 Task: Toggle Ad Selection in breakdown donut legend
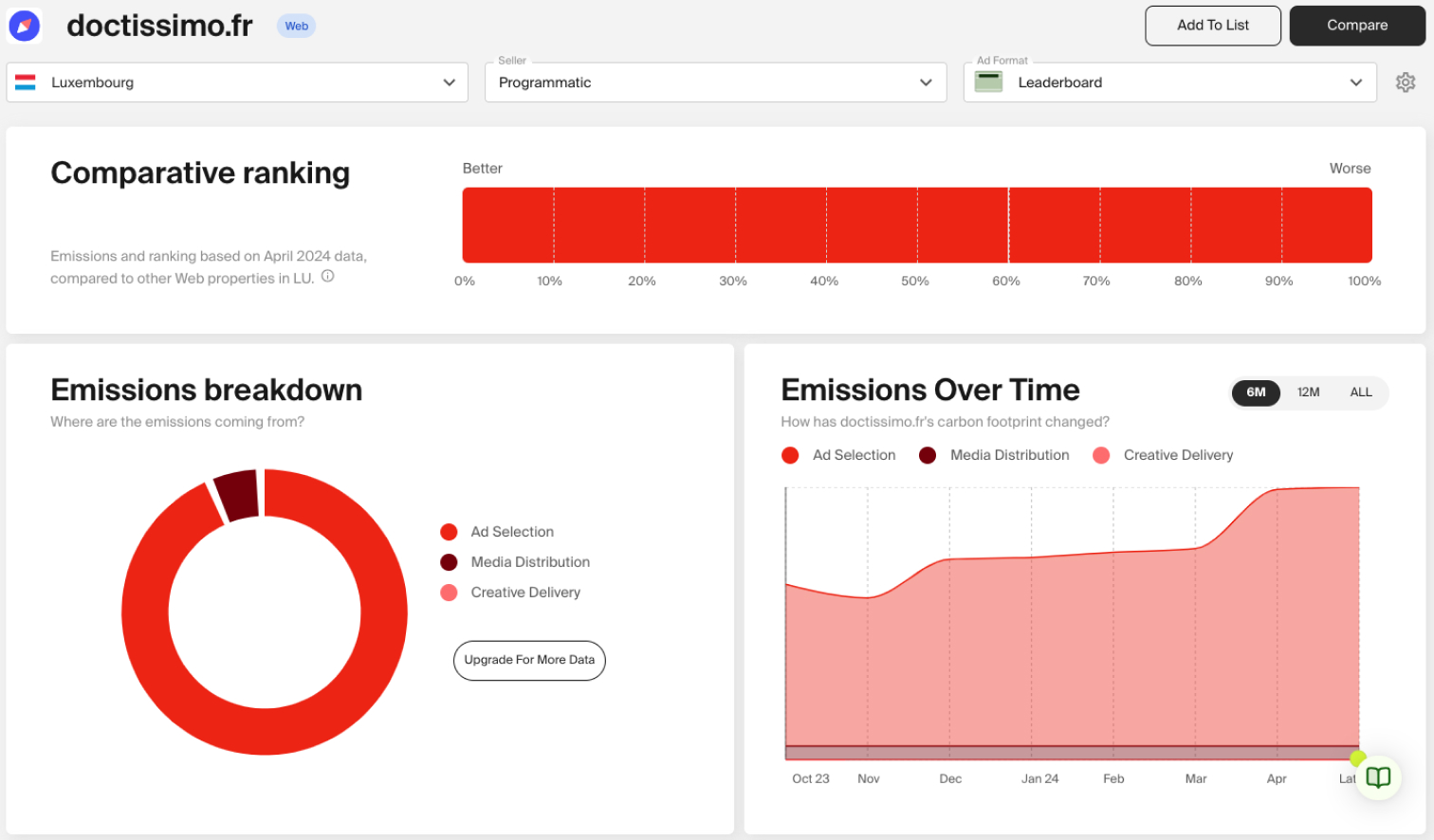coord(497,532)
